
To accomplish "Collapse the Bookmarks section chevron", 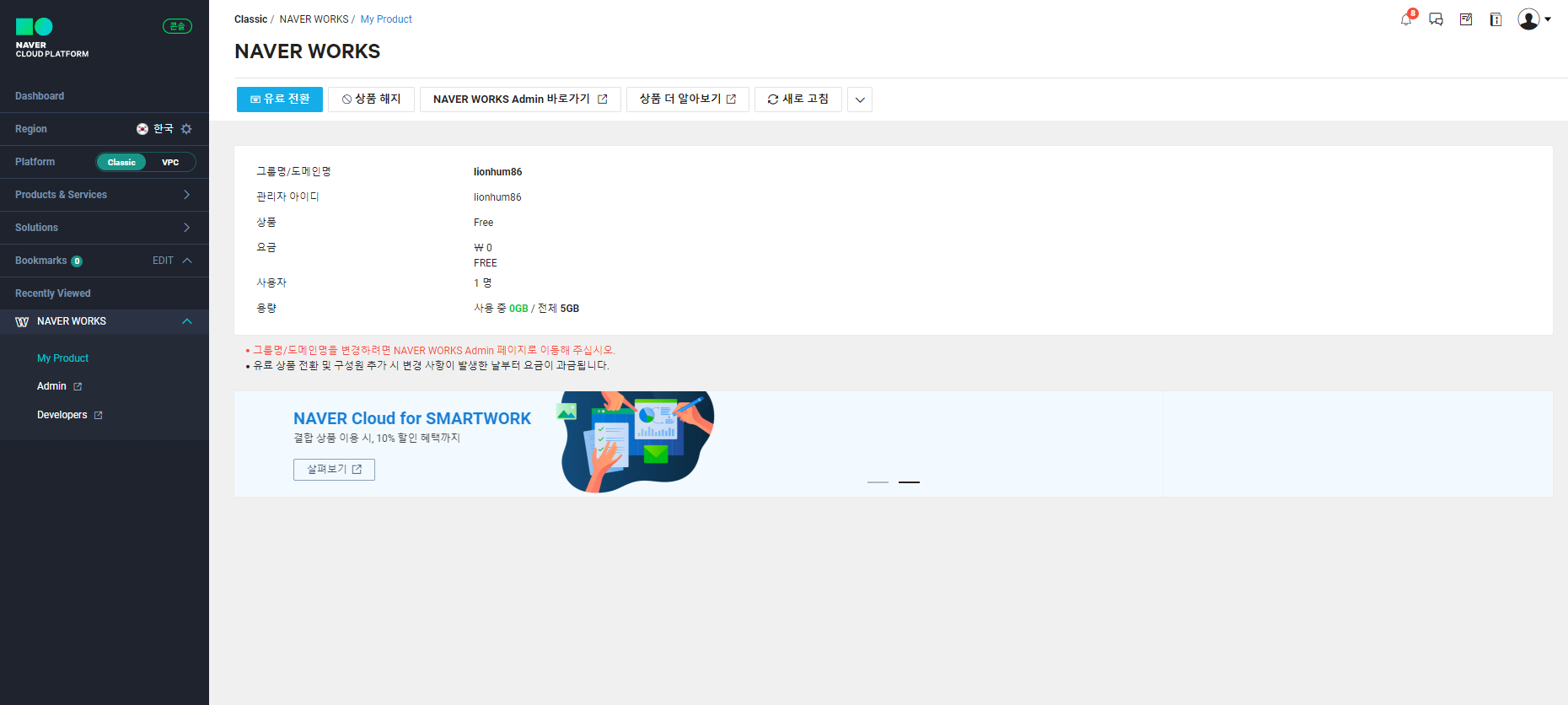I will [x=187, y=261].
